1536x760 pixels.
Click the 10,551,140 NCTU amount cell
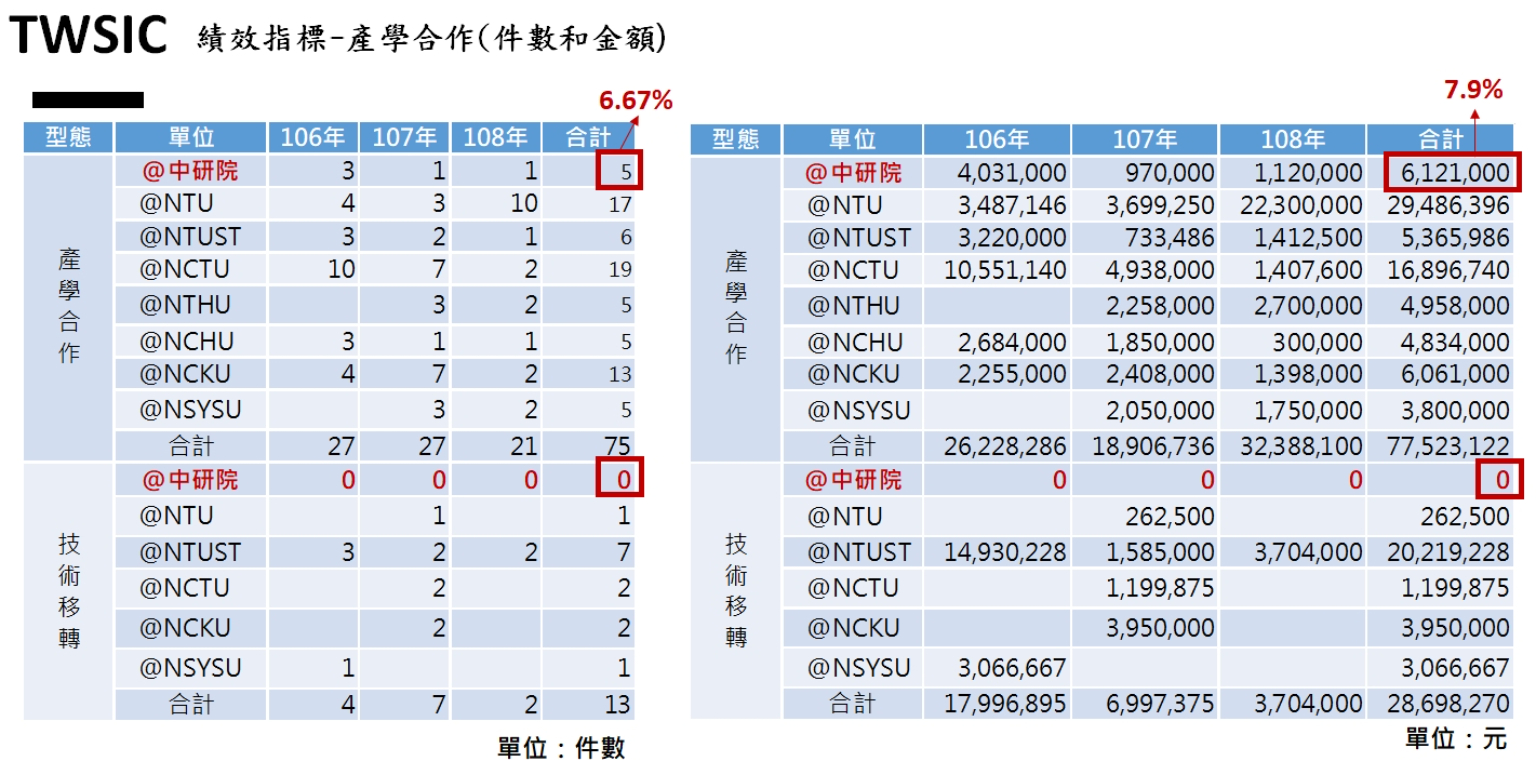click(1006, 270)
